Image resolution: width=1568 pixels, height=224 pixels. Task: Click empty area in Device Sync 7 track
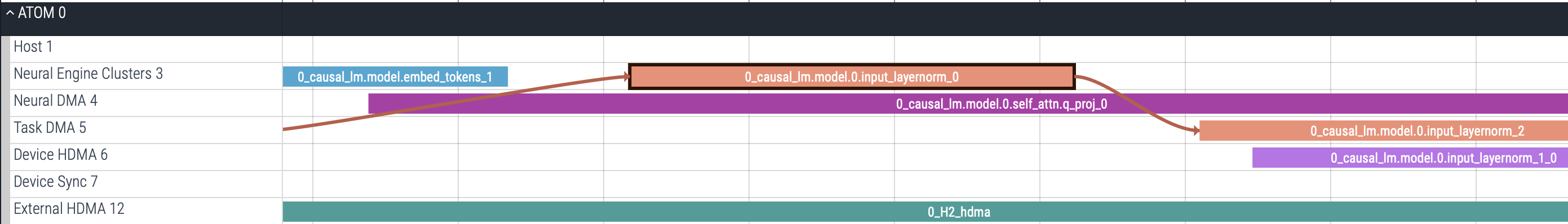pyautogui.click(x=925, y=184)
